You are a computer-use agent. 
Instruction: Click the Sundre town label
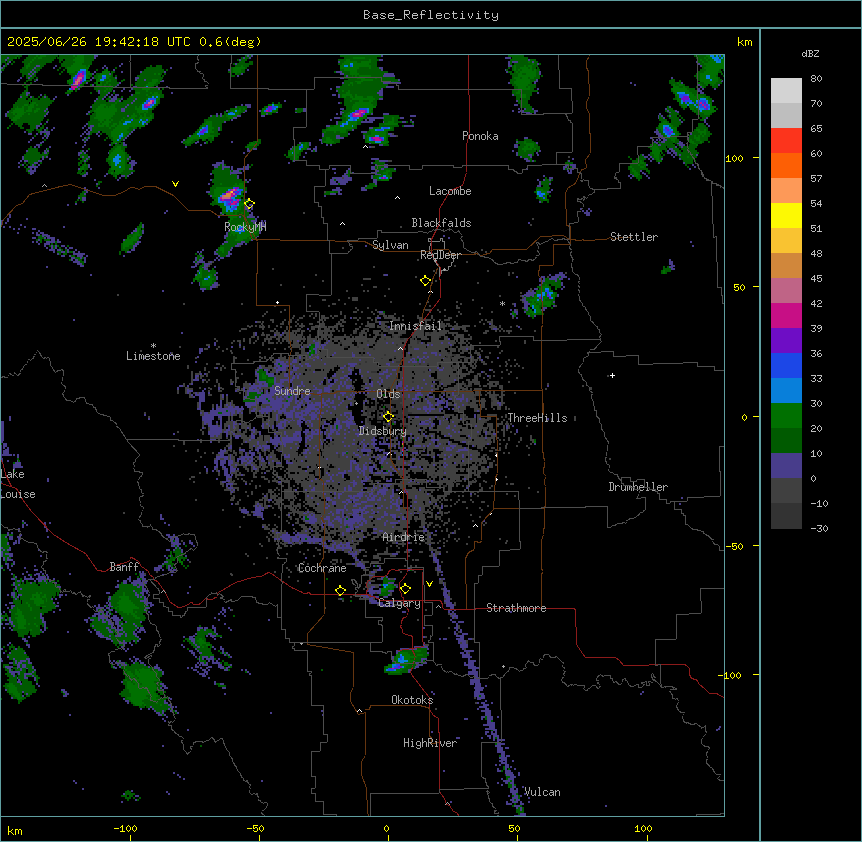(292, 391)
